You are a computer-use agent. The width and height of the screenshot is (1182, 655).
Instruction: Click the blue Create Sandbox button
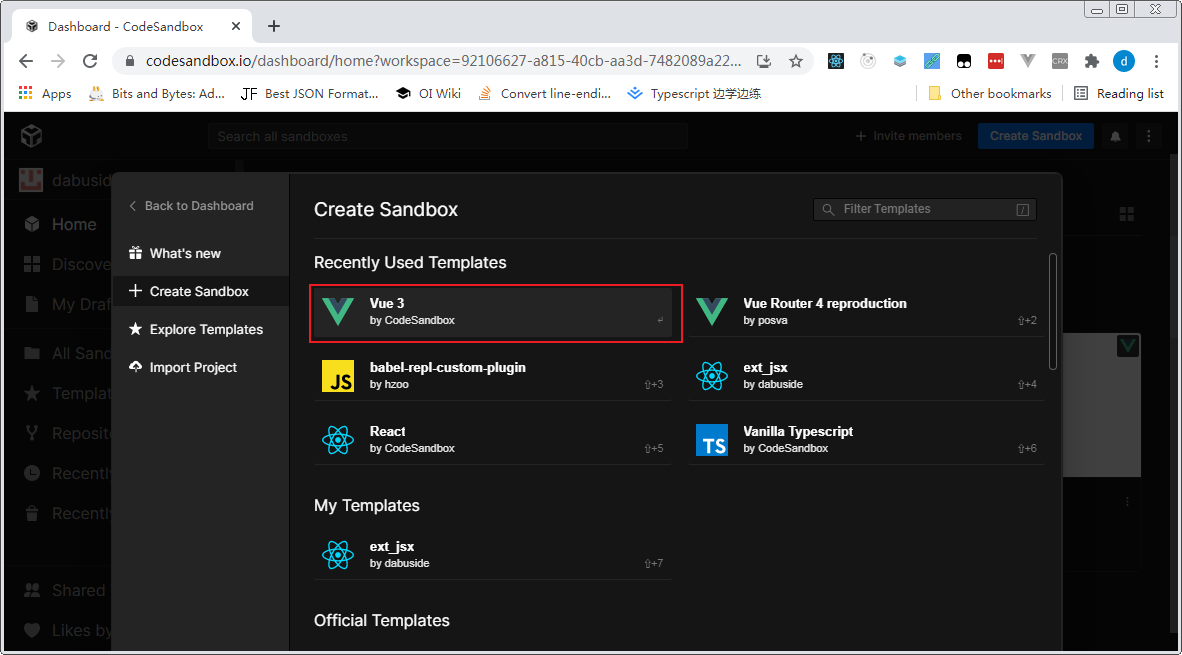click(1035, 135)
